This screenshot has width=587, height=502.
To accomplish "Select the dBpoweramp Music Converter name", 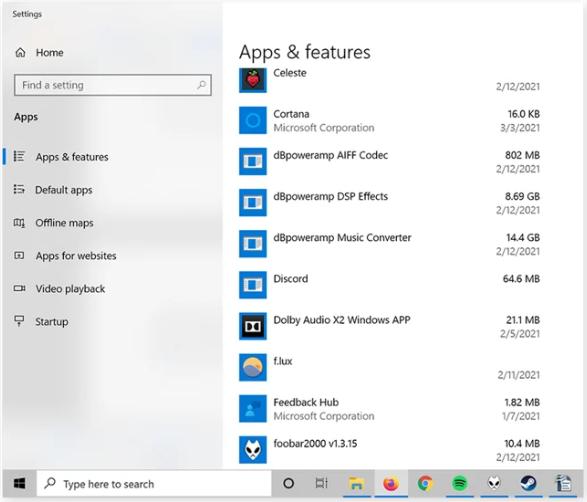I will [342, 237].
